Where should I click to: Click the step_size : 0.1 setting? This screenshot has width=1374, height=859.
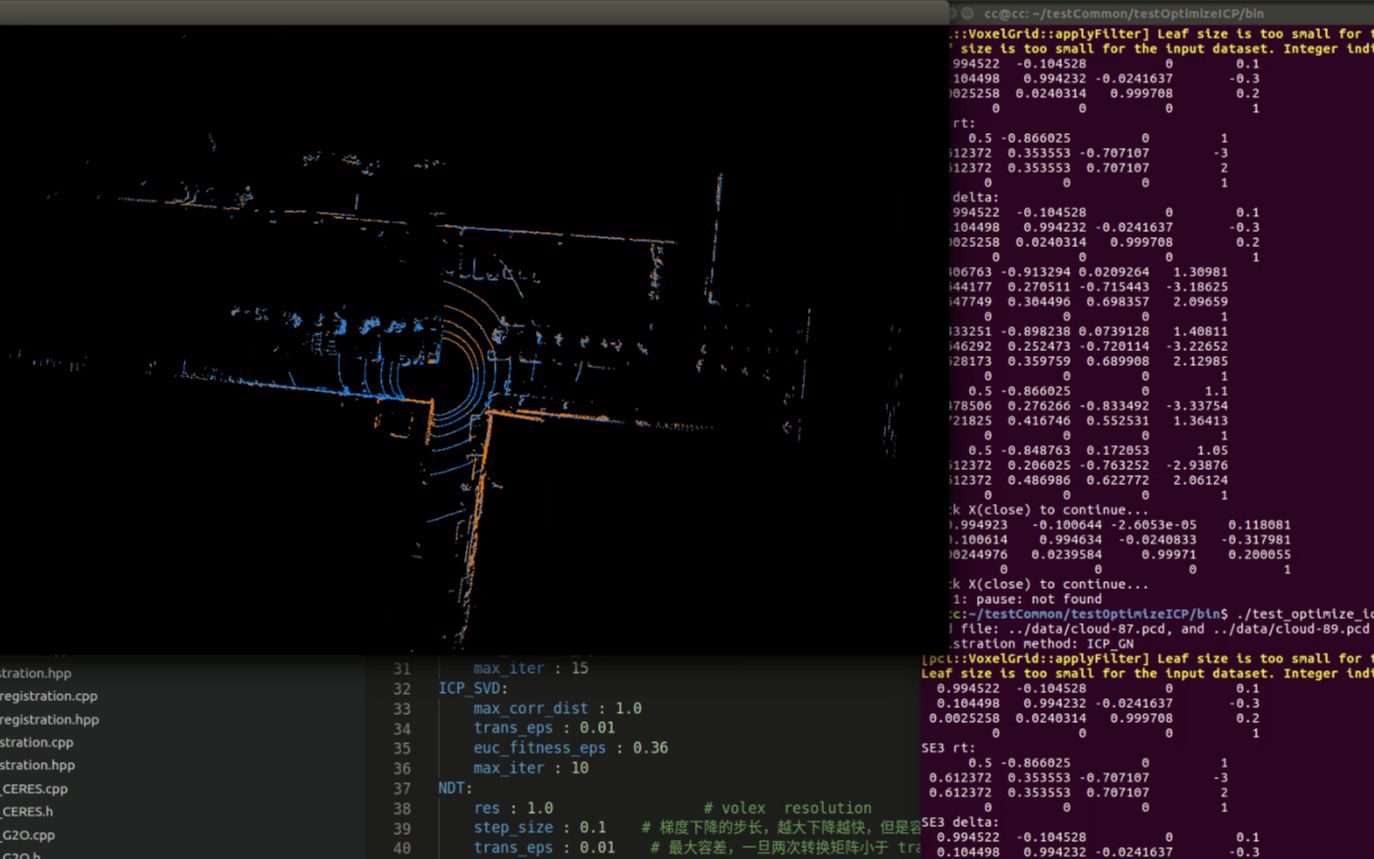[540, 828]
